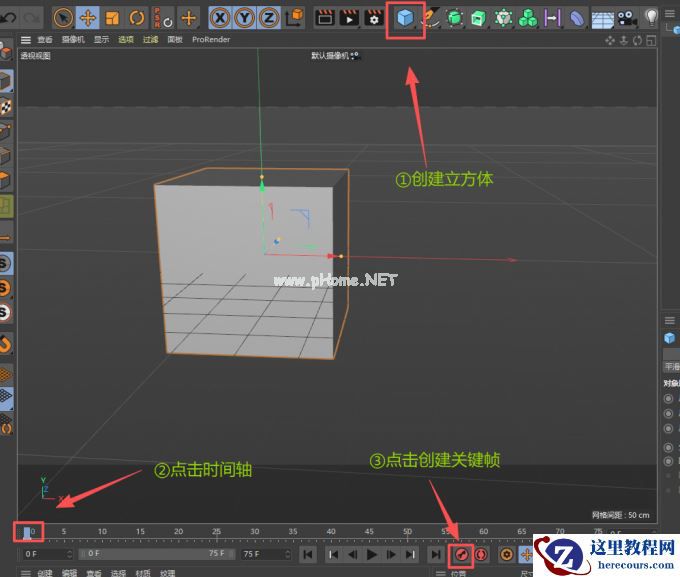The image size is (680, 577).
Task: Toggle the Y axis lock
Action: pos(245,18)
